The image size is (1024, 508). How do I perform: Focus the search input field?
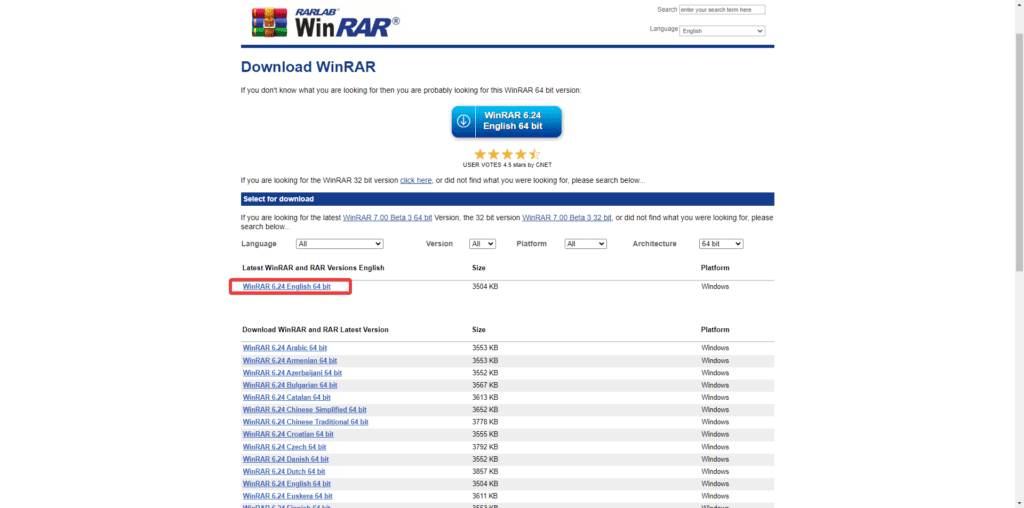tap(722, 10)
